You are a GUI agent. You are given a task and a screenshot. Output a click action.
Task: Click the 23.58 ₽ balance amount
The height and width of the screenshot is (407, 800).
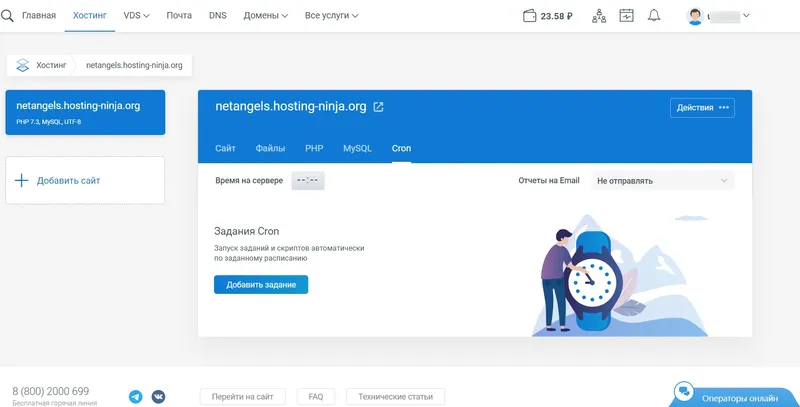pyautogui.click(x=556, y=16)
